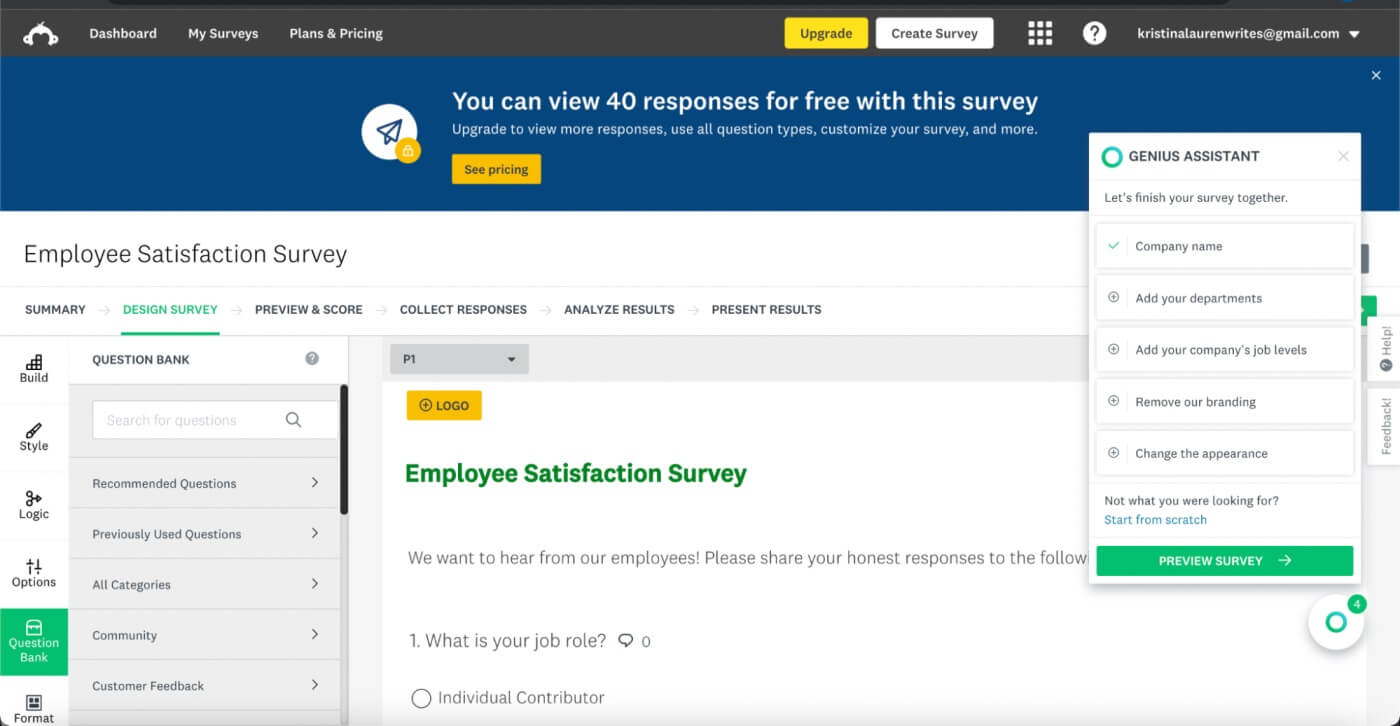Open the Logic sidebar panel
This screenshot has height=726, width=1400.
pyautogui.click(x=34, y=505)
